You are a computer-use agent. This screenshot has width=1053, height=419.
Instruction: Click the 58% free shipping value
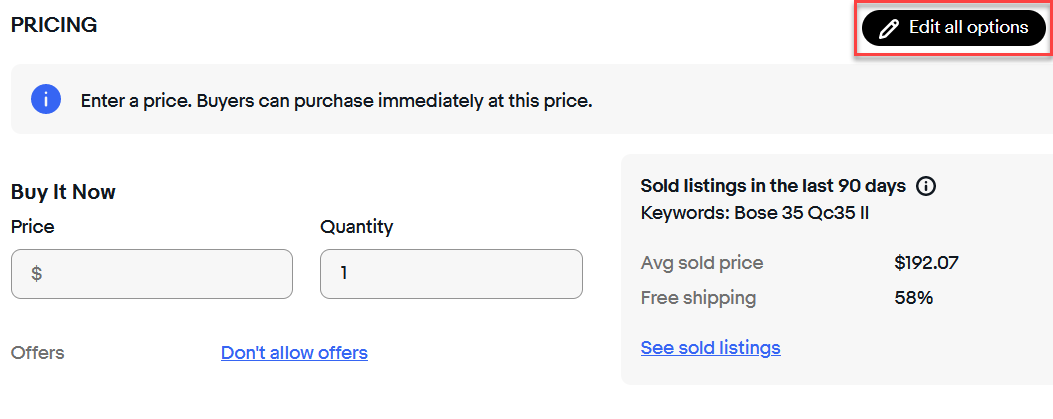coord(913,298)
